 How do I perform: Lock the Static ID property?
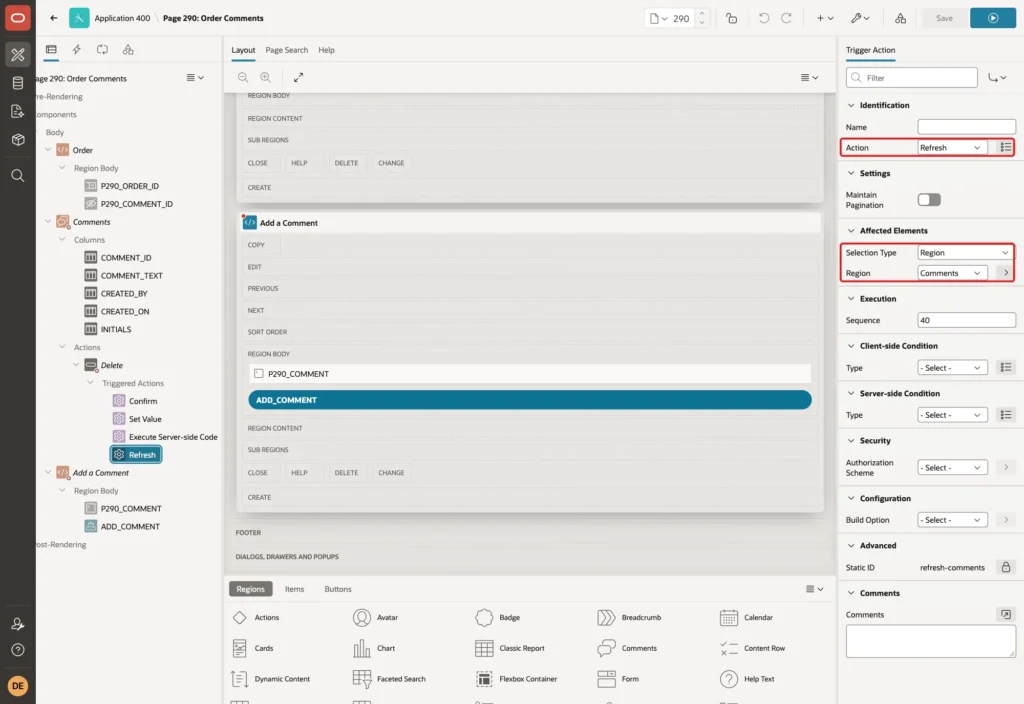pos(1006,567)
